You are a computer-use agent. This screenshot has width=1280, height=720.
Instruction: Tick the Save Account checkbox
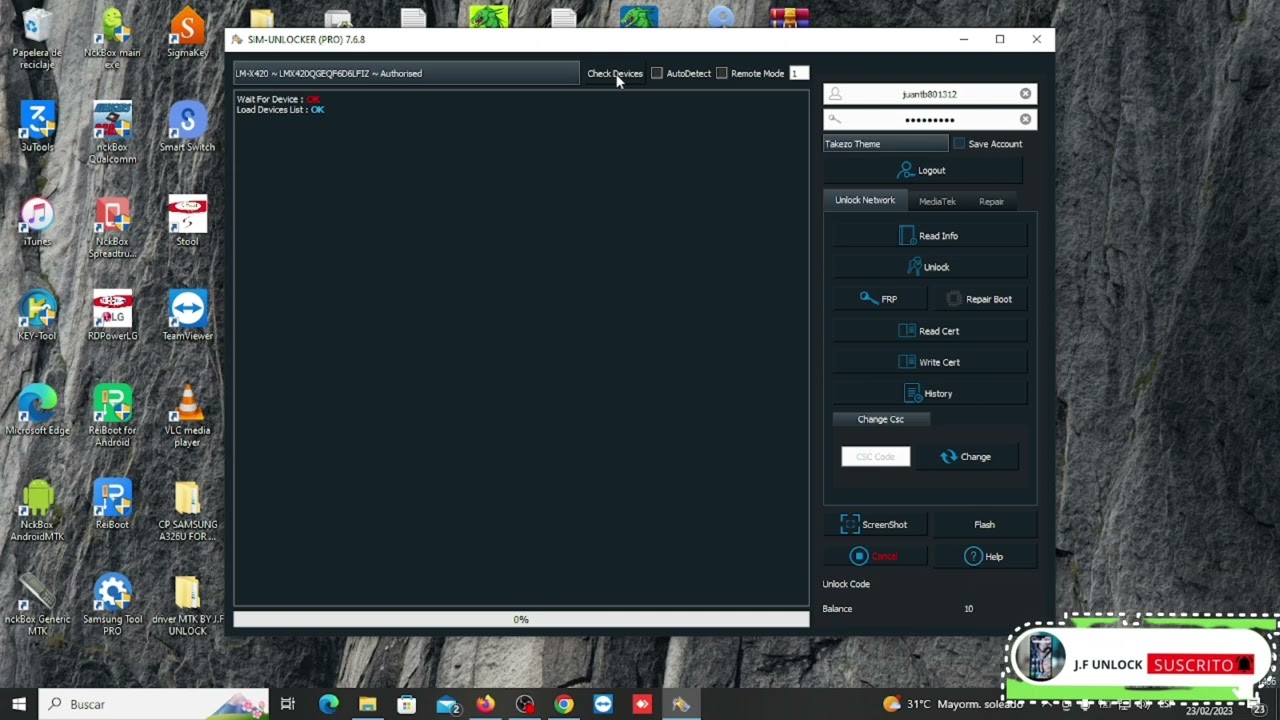pos(959,144)
